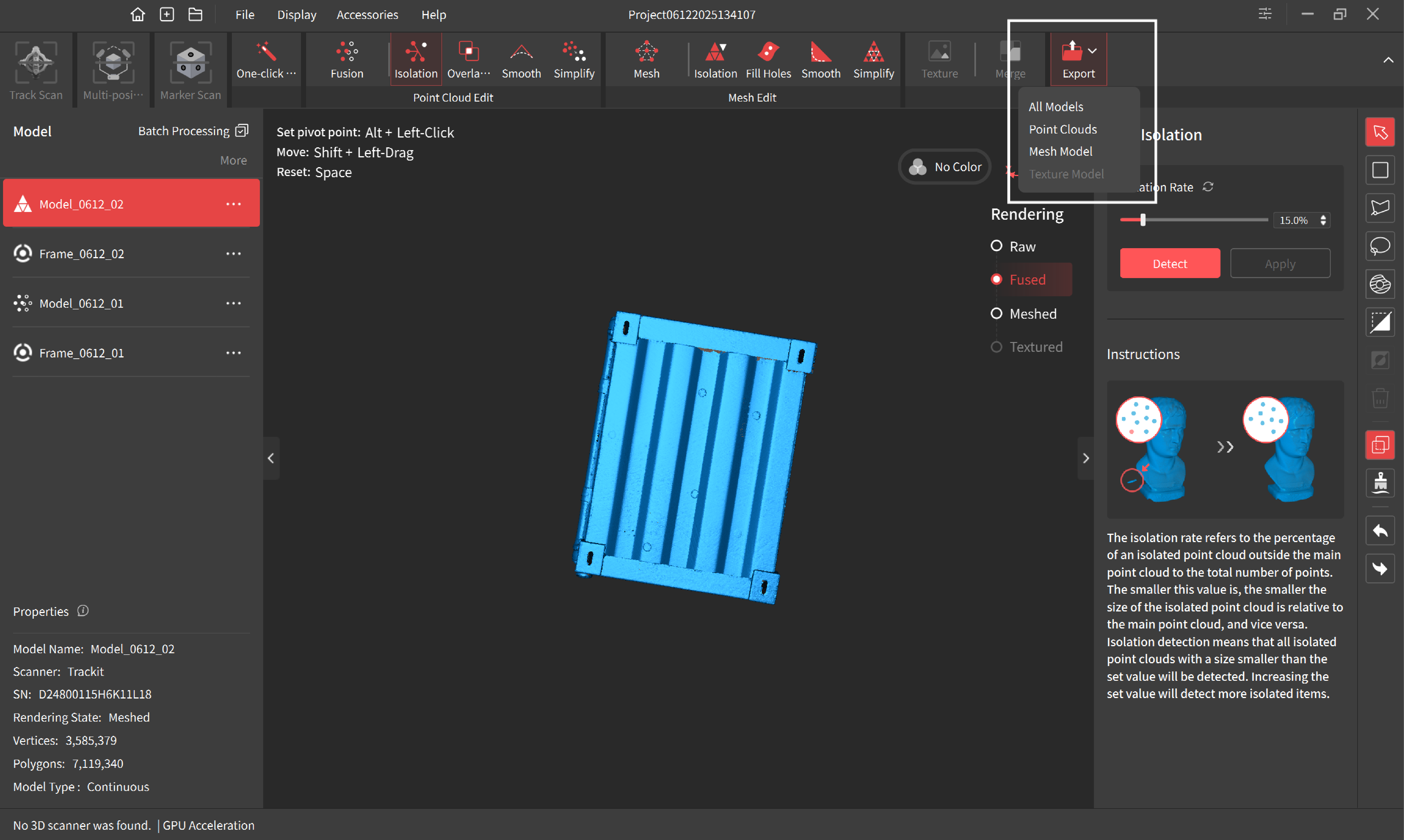Image resolution: width=1404 pixels, height=840 pixels.
Task: Open settings sliders icon in title bar
Action: tap(1265, 14)
